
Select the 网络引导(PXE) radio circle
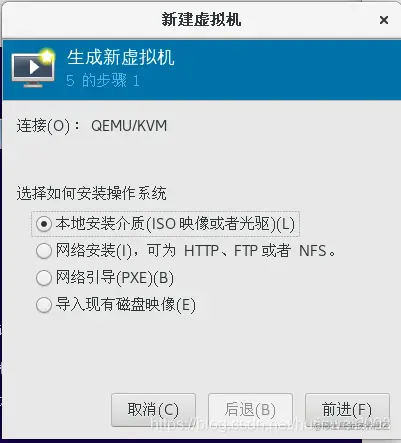click(44, 278)
